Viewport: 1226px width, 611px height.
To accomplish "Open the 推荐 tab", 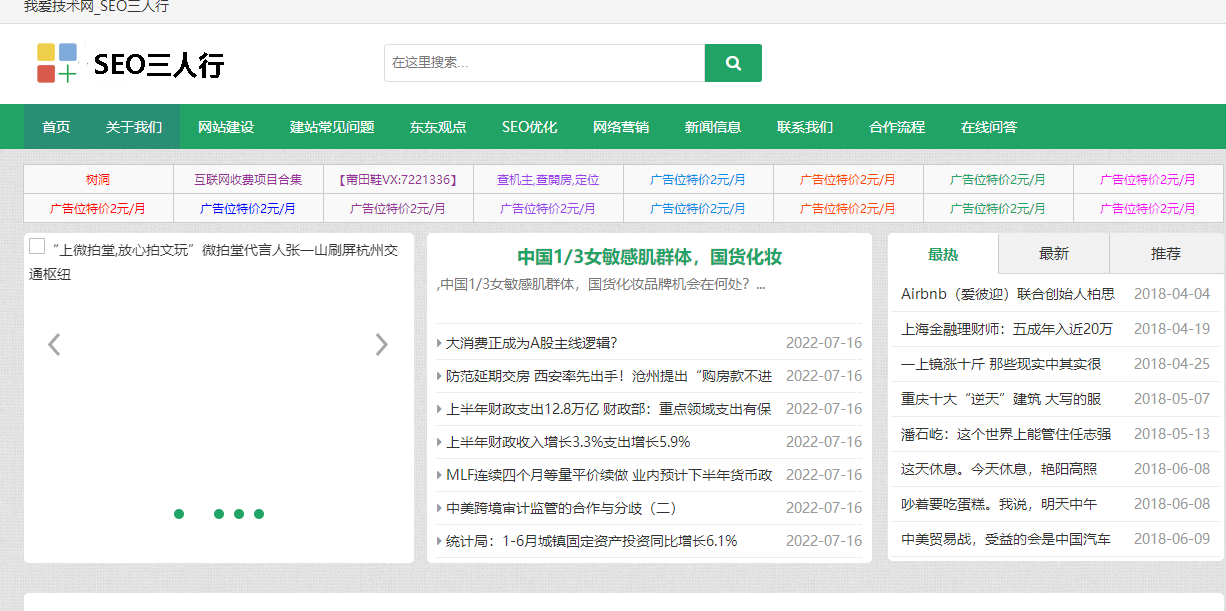I will coord(1165,254).
